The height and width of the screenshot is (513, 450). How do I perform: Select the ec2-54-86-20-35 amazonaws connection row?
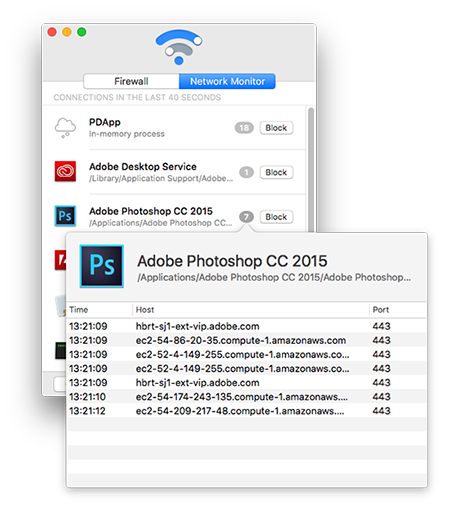(x=247, y=340)
